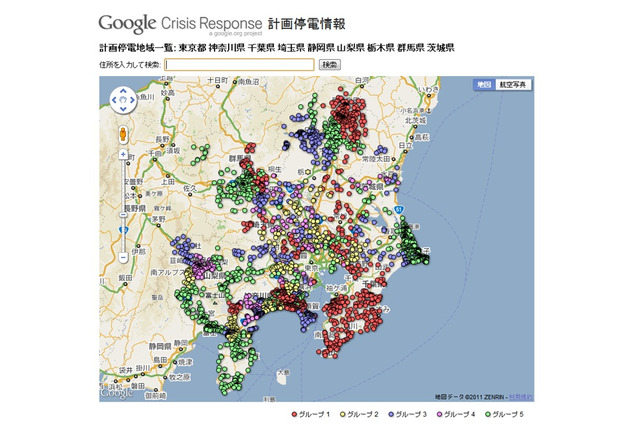Click the route 51 highway shield
Viewport: 640px width, 426px height.
(x=399, y=210)
